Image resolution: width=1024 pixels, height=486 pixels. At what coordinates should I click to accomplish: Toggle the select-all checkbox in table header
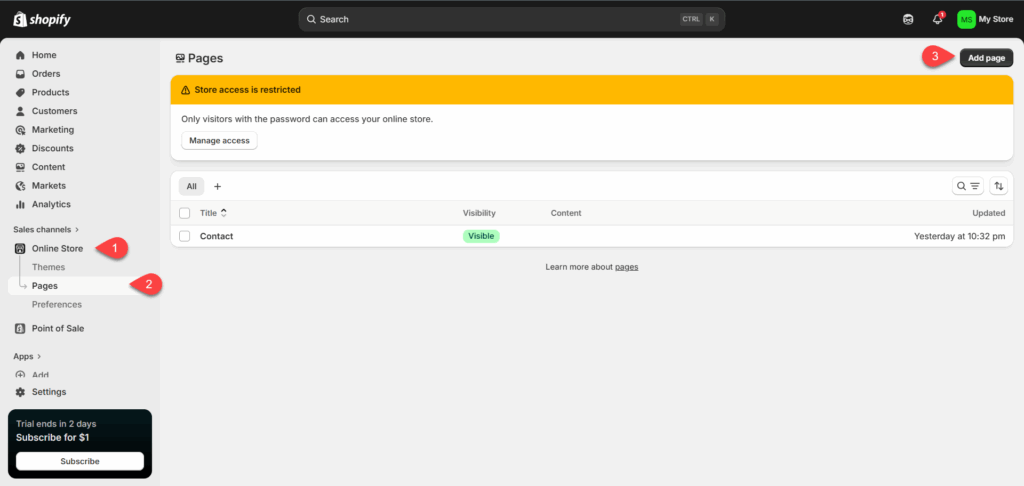(184, 213)
